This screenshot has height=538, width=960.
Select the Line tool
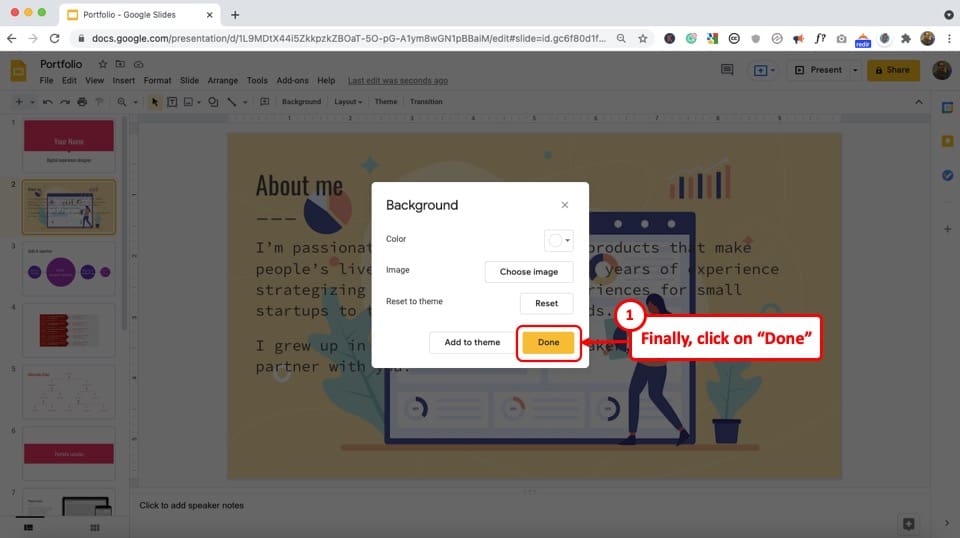pyautogui.click(x=231, y=102)
